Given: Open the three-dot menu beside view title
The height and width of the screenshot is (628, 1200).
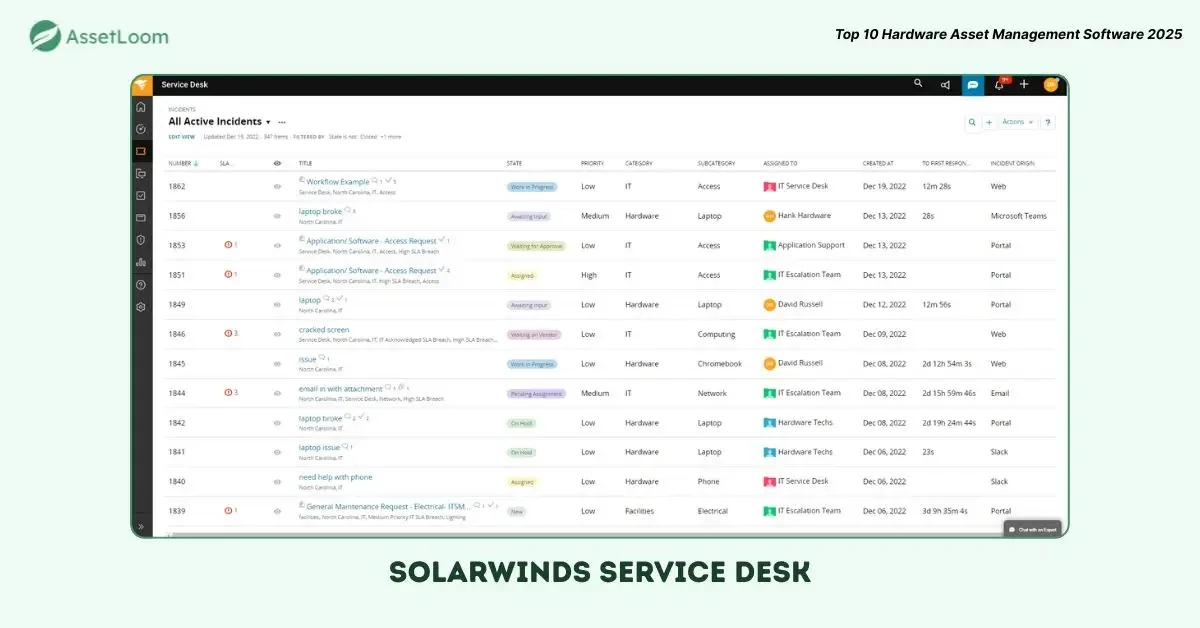Looking at the screenshot, I should click(x=282, y=122).
